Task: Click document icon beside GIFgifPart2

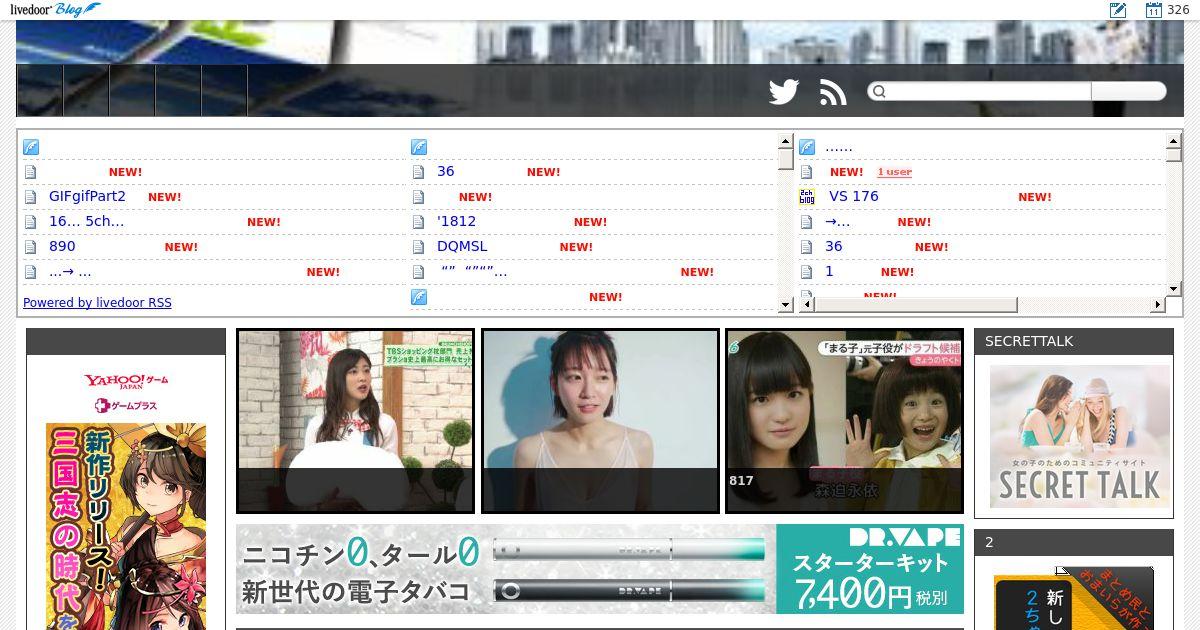Action: click(30, 197)
